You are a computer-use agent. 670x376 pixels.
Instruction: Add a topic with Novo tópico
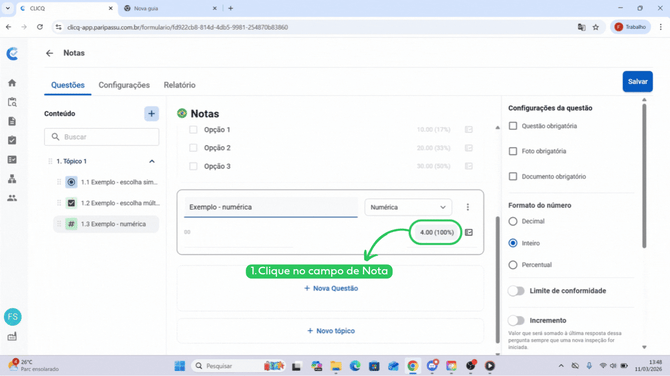click(x=331, y=331)
